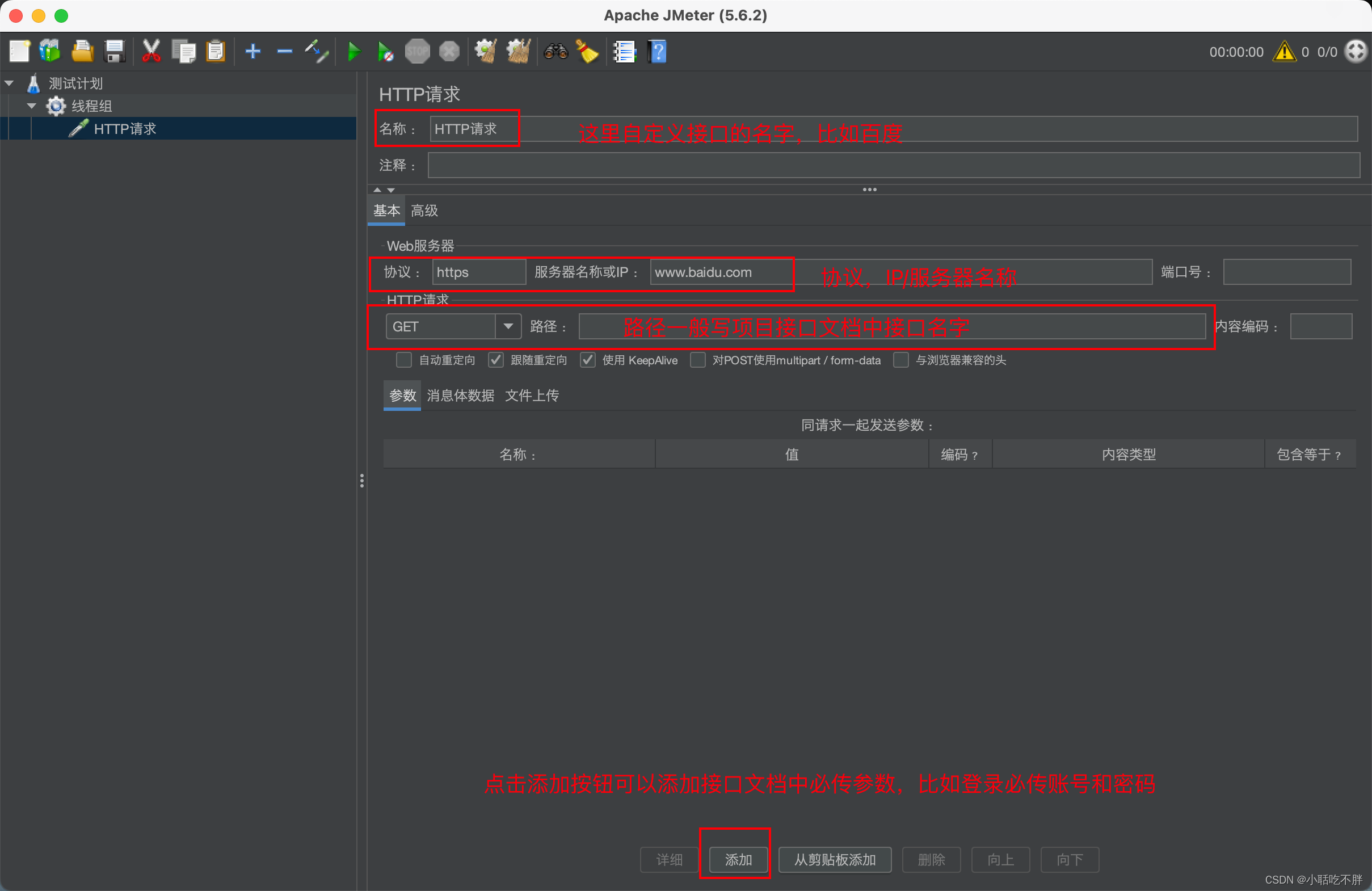Open the 消息体数据 tab
1372x891 pixels.
click(460, 396)
